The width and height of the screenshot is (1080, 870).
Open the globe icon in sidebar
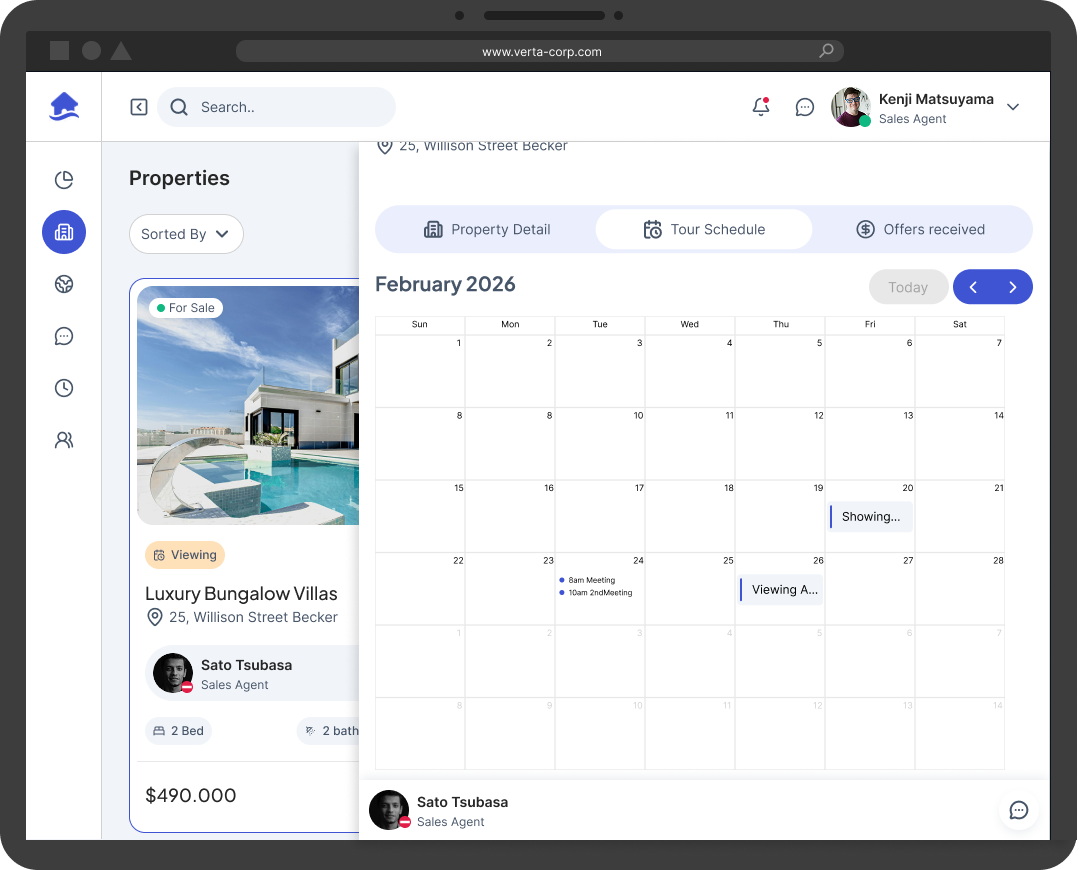[x=64, y=284]
